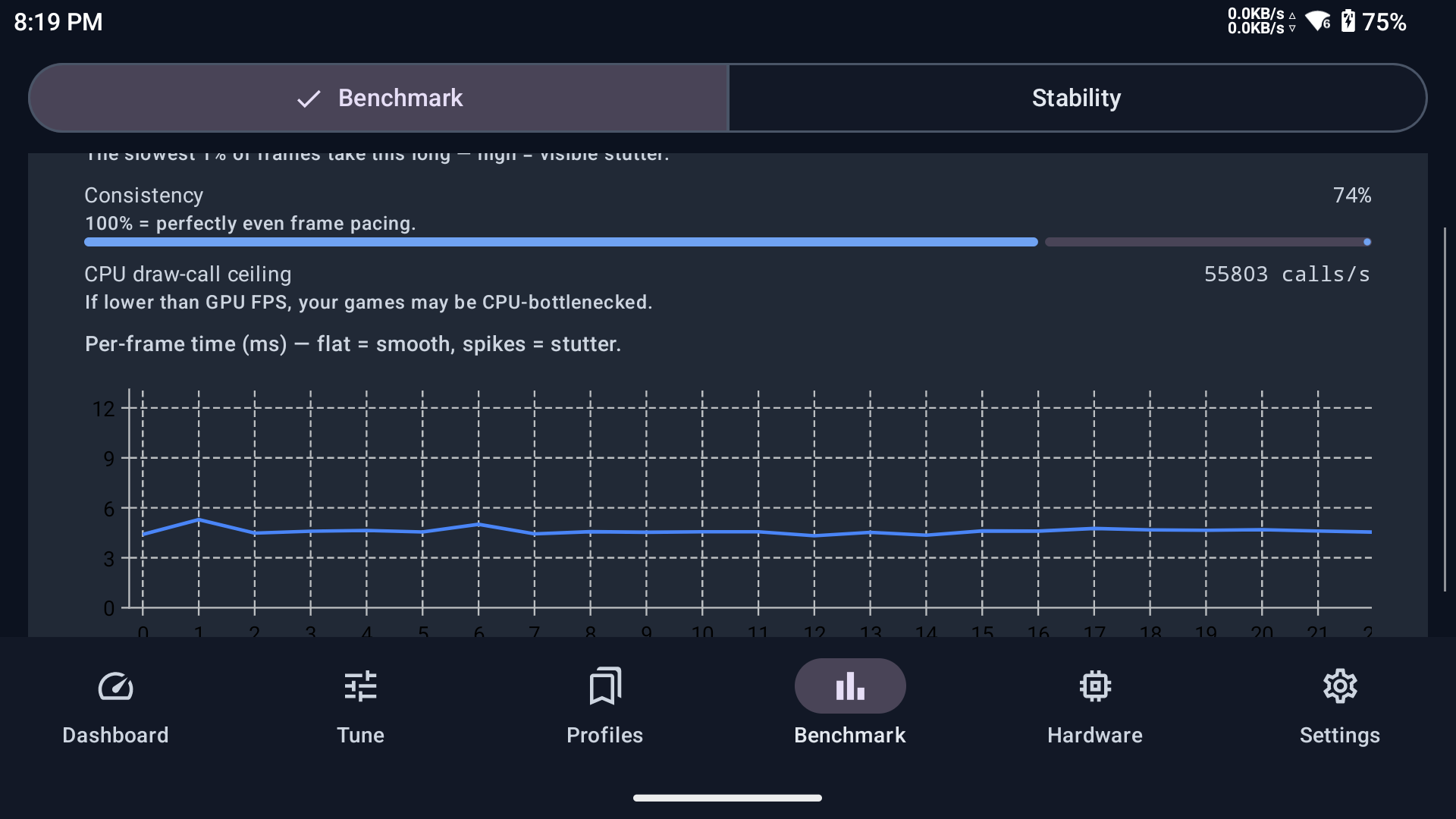Click the CPU-bottlenecked hint text

click(369, 303)
